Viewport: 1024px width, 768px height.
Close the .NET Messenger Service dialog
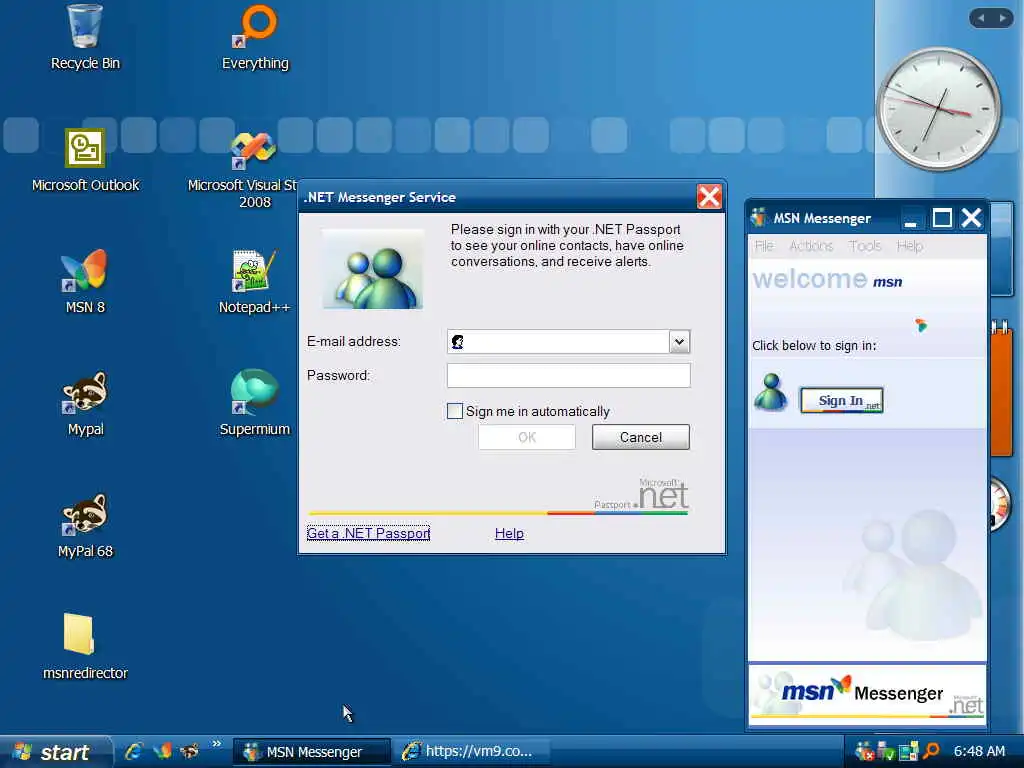coord(709,197)
